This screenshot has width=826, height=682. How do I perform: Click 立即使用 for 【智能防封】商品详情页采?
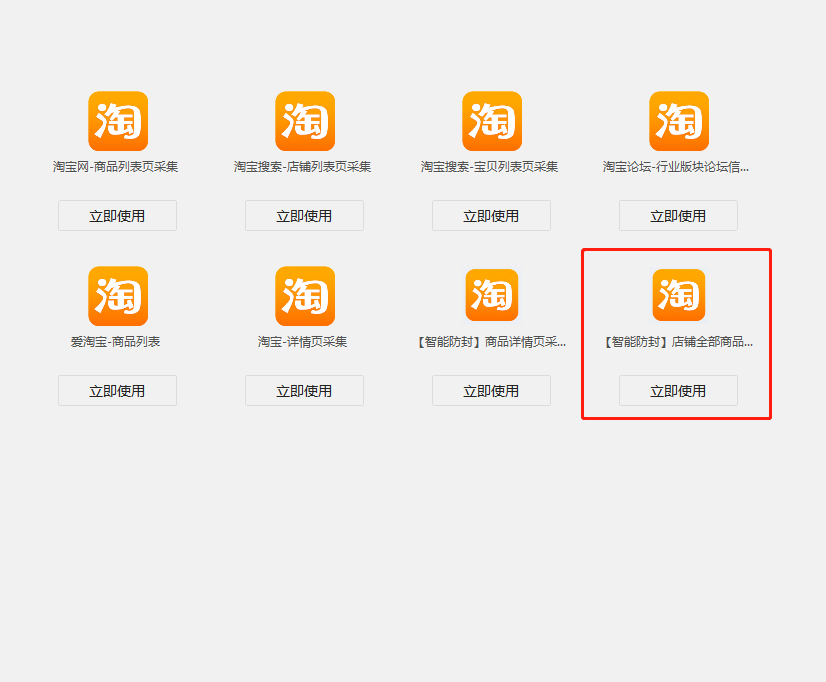(x=491, y=390)
